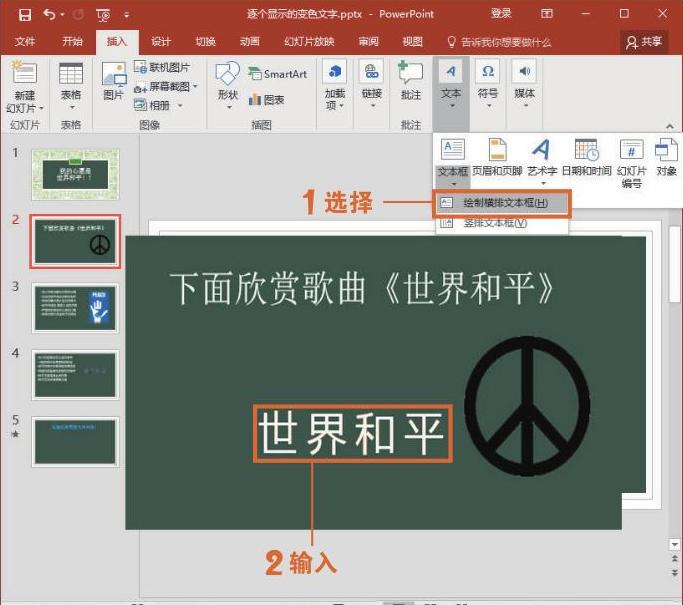Collapse the ribbon with the chevron

(670, 126)
